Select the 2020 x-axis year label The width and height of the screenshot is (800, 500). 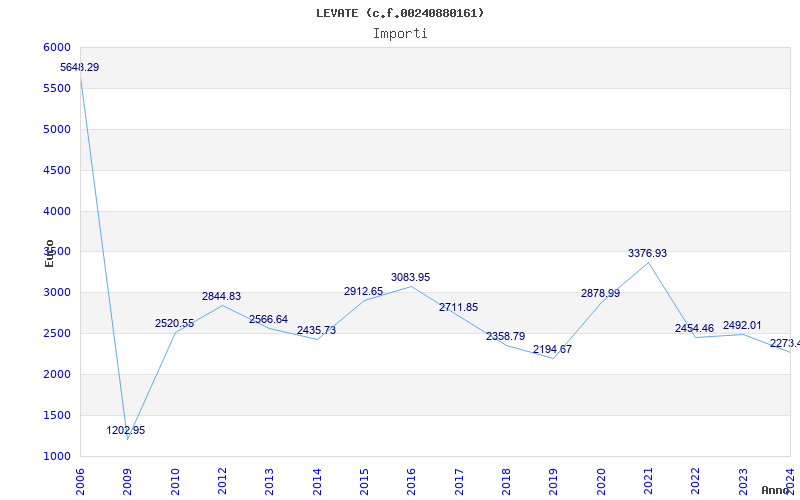pyautogui.click(x=601, y=482)
